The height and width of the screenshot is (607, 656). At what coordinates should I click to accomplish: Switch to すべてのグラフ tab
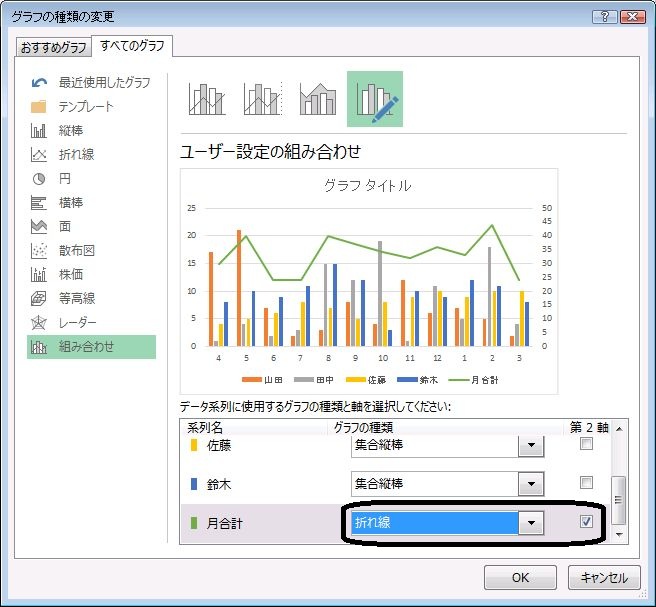[x=133, y=46]
